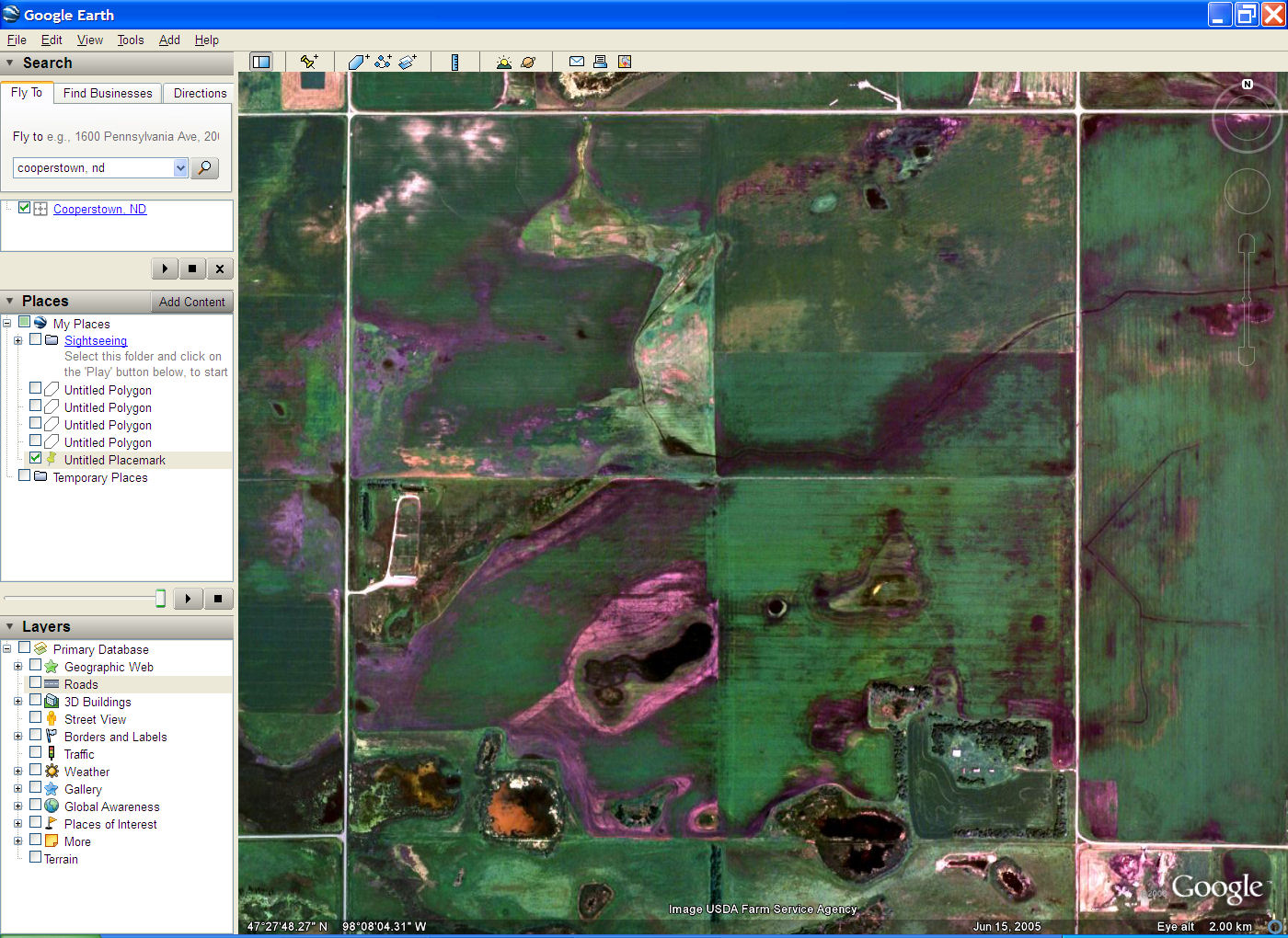This screenshot has width=1288, height=938.
Task: Collapse the Primary Database tree
Action: pyautogui.click(x=7, y=648)
